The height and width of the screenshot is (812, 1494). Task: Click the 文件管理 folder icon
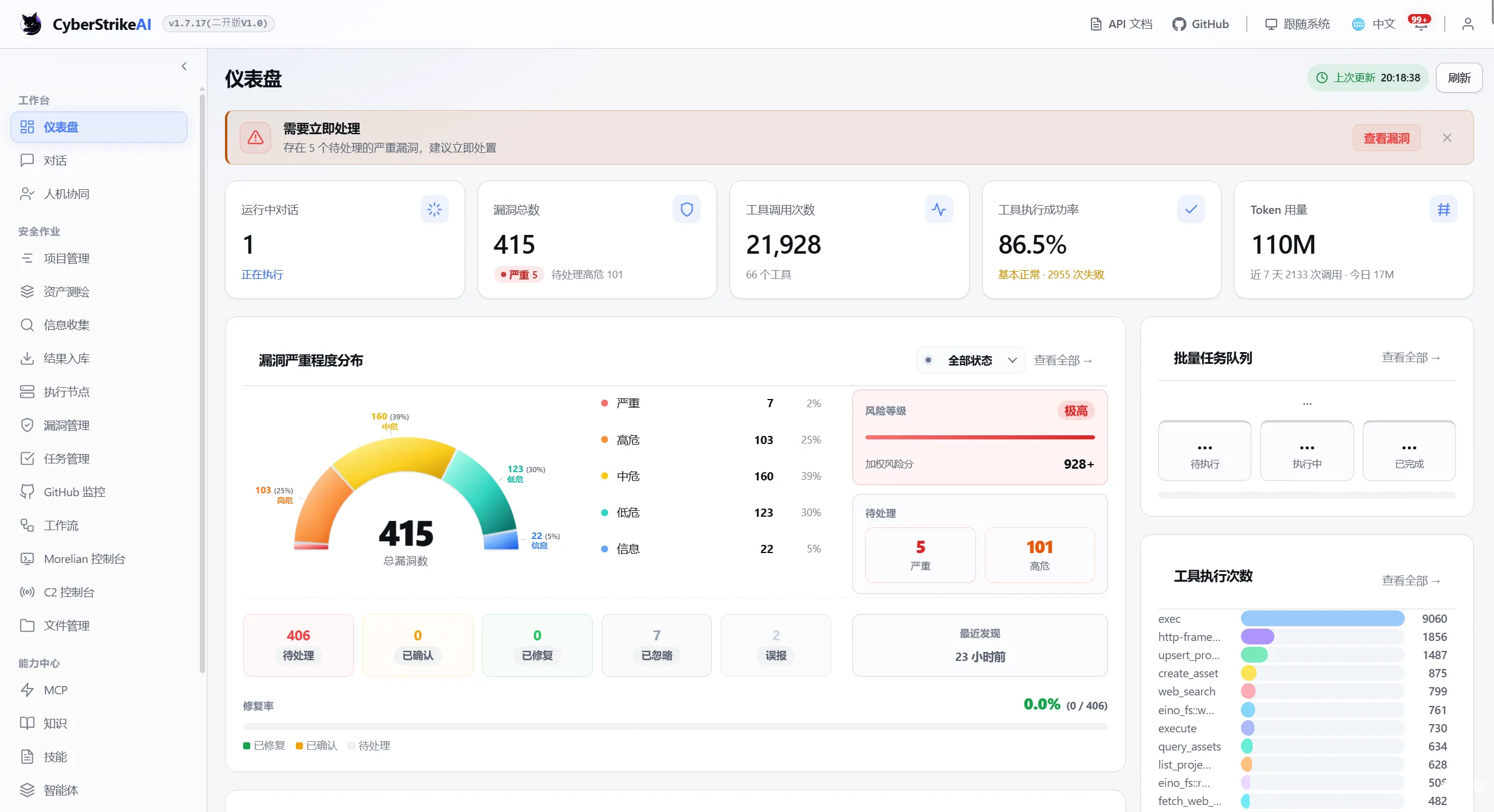click(27, 626)
